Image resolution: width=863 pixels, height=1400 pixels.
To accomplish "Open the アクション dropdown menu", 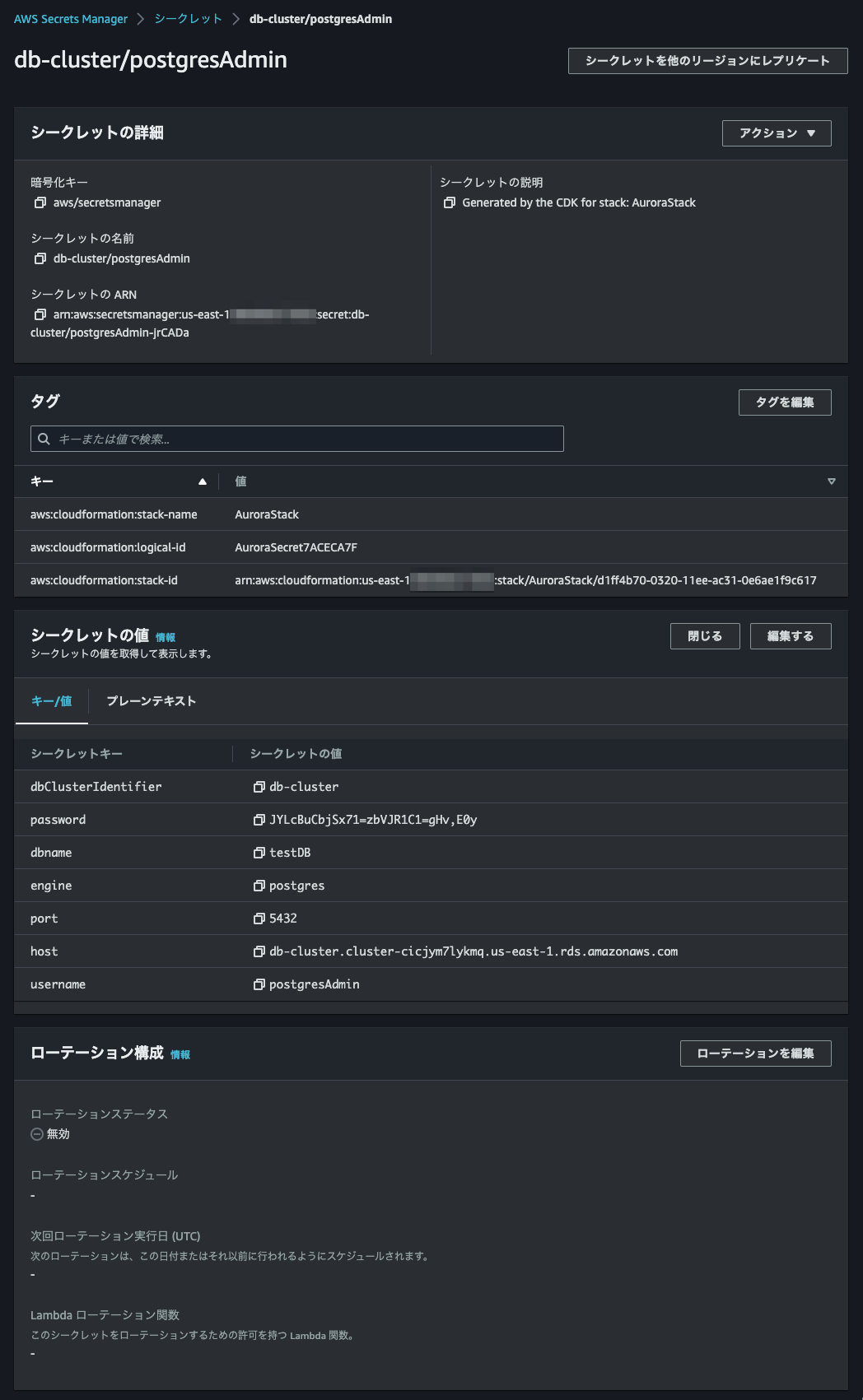I will (x=776, y=133).
